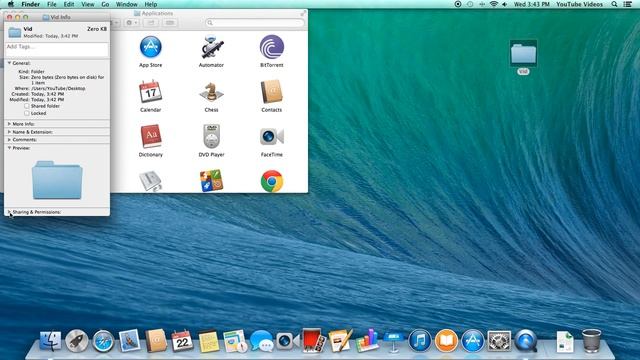Open the Game Center application icon

pyautogui.click(x=211, y=181)
